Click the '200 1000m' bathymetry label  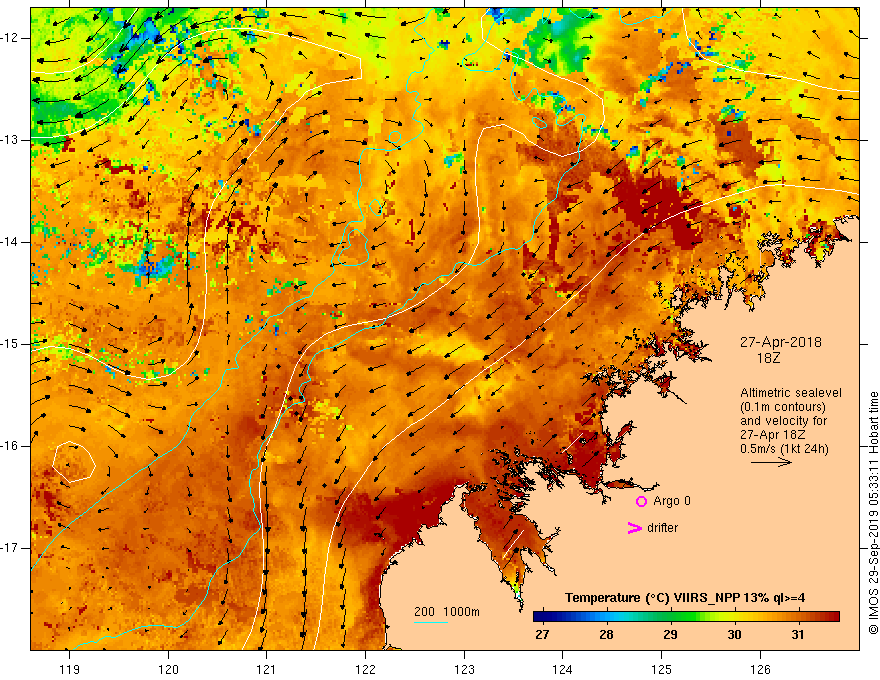(x=447, y=612)
